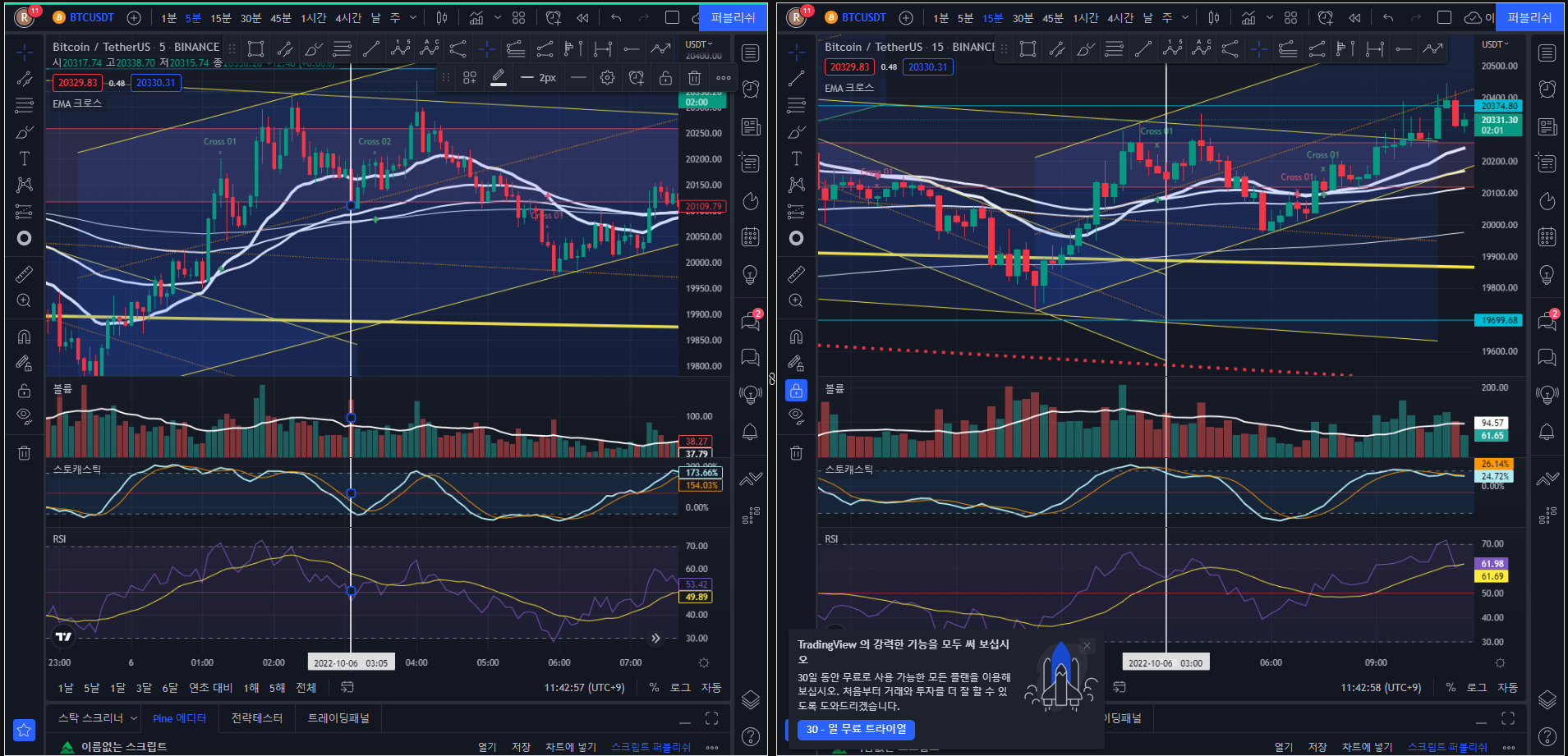Viewport: 1568px width, 756px height.
Task: Open object tree layers icon in right window
Action: [x=1547, y=699]
